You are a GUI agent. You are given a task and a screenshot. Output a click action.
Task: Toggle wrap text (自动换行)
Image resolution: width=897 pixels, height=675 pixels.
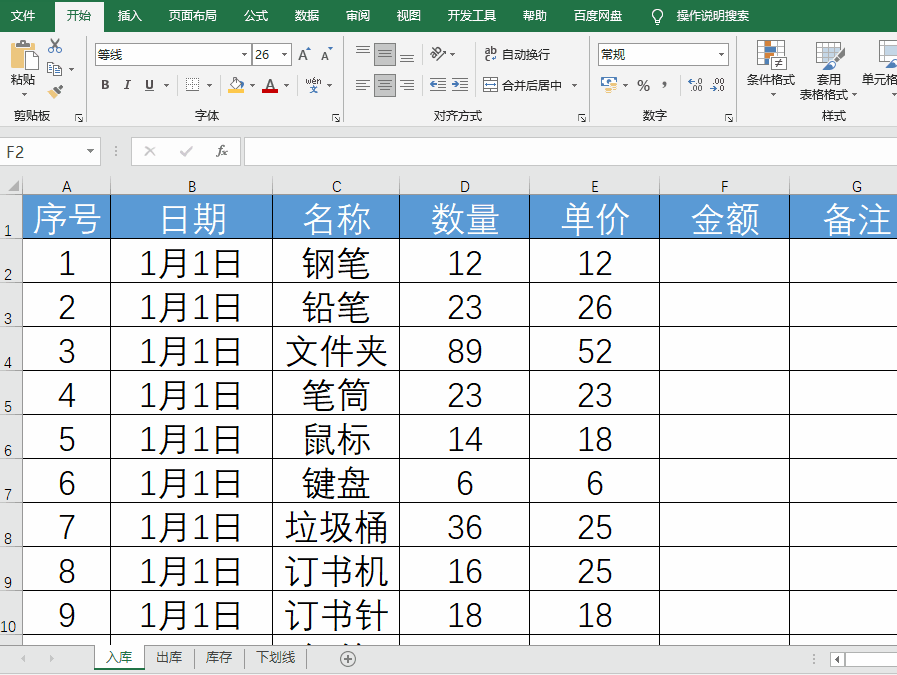(x=517, y=54)
